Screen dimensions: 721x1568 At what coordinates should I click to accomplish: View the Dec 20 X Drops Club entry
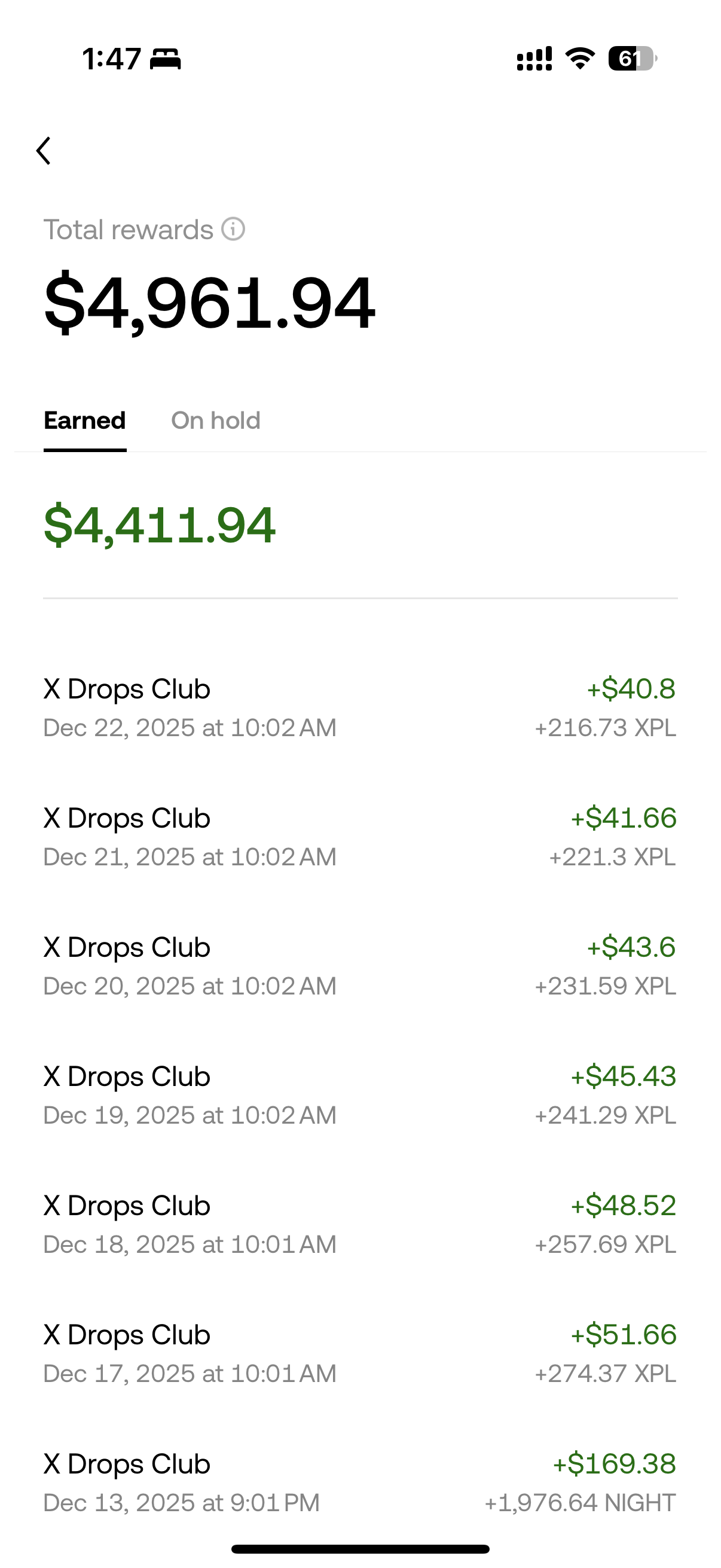click(359, 966)
